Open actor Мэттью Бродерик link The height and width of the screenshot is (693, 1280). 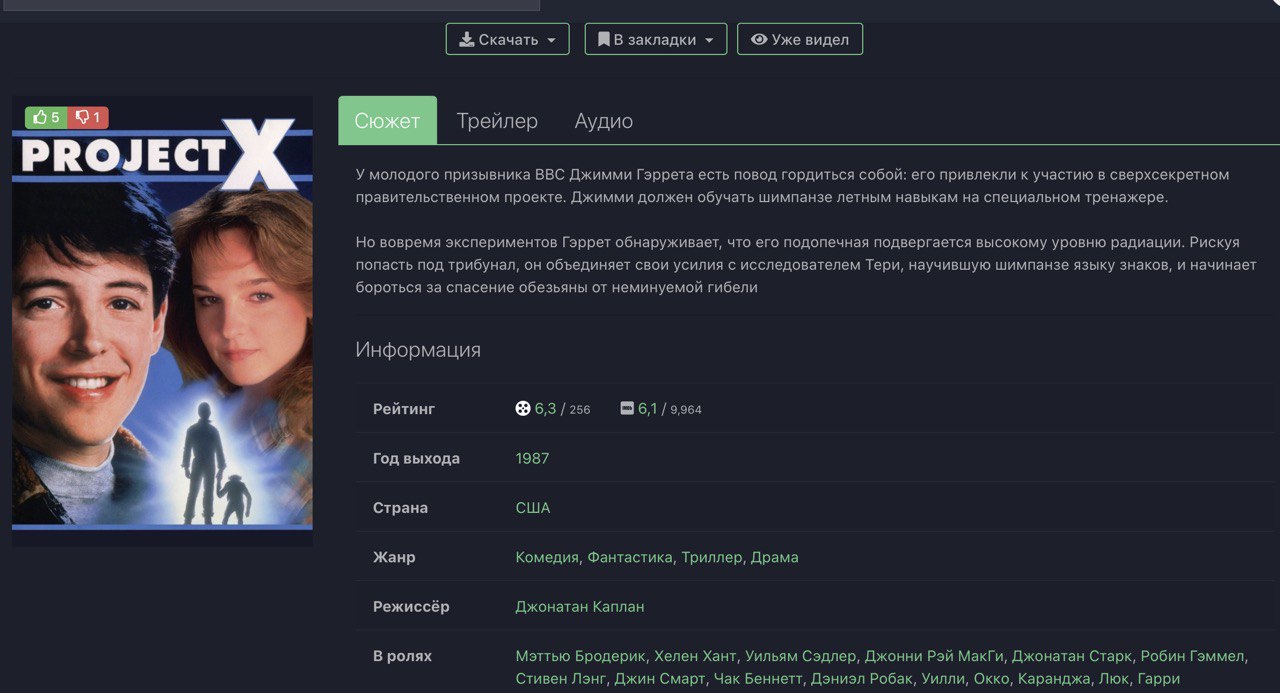coord(580,656)
